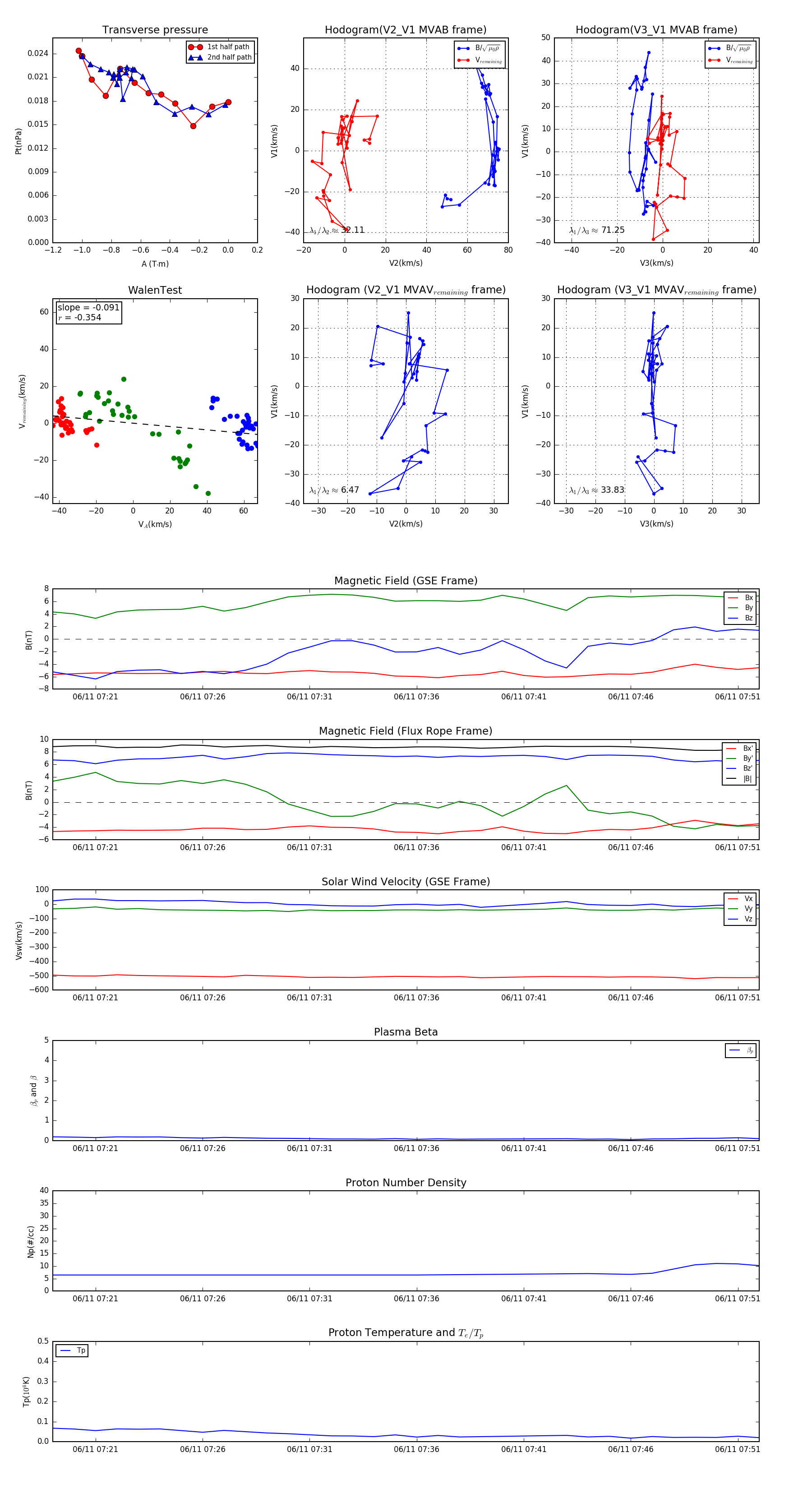Select B/√μ0ρ legend entry in V3_V1 MVAB hodogram

[x=730, y=48]
